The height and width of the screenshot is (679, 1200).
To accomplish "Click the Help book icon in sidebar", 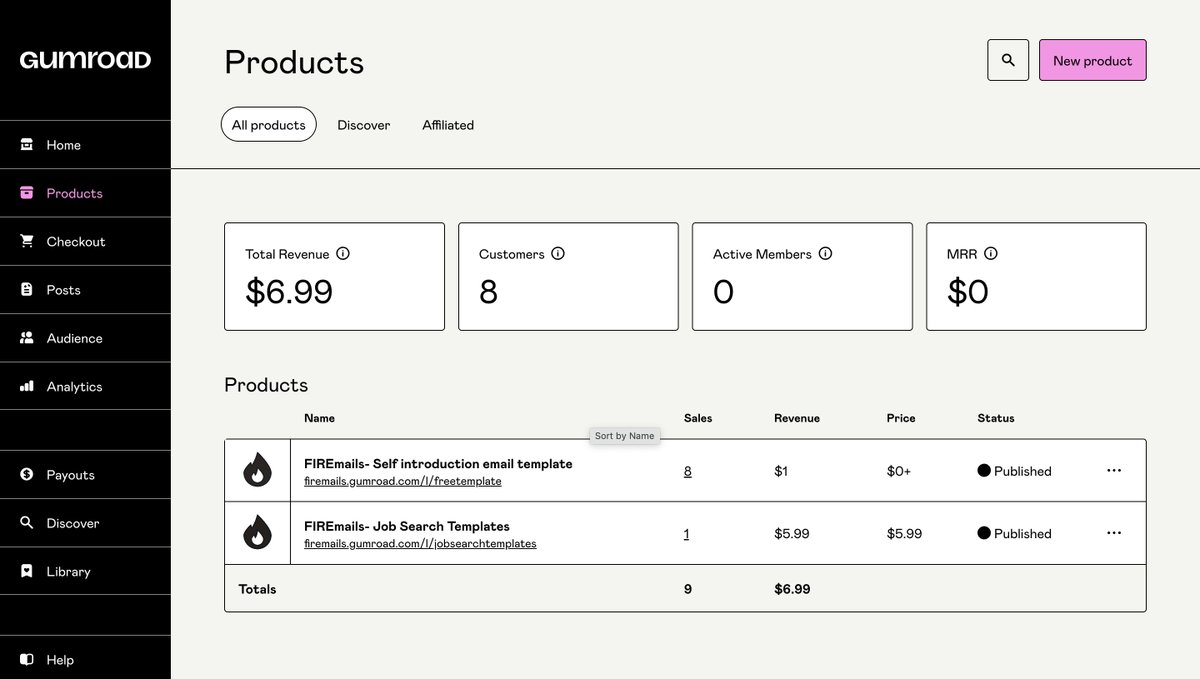I will [27, 660].
